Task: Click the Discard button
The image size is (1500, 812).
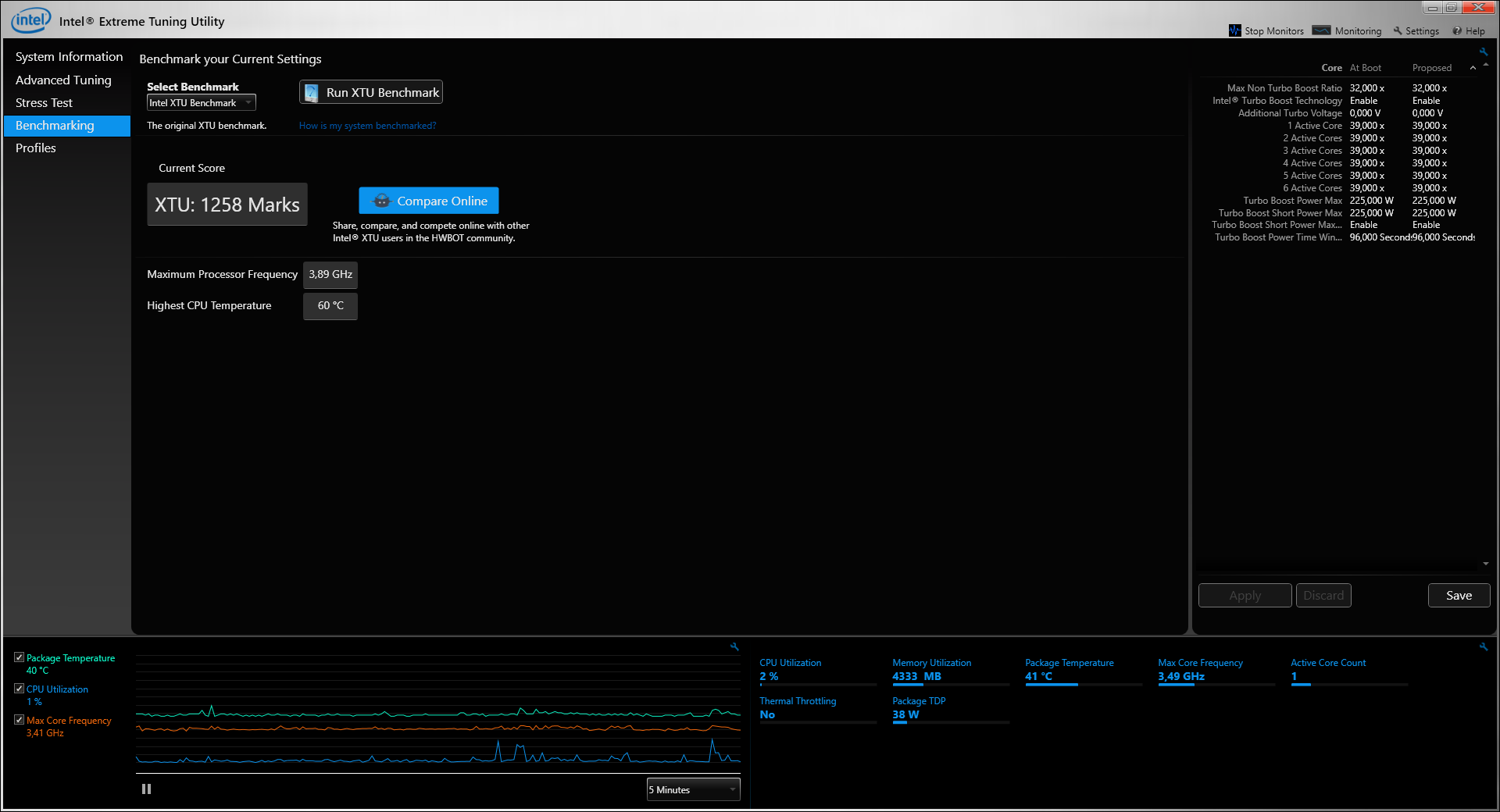Action: point(1323,596)
